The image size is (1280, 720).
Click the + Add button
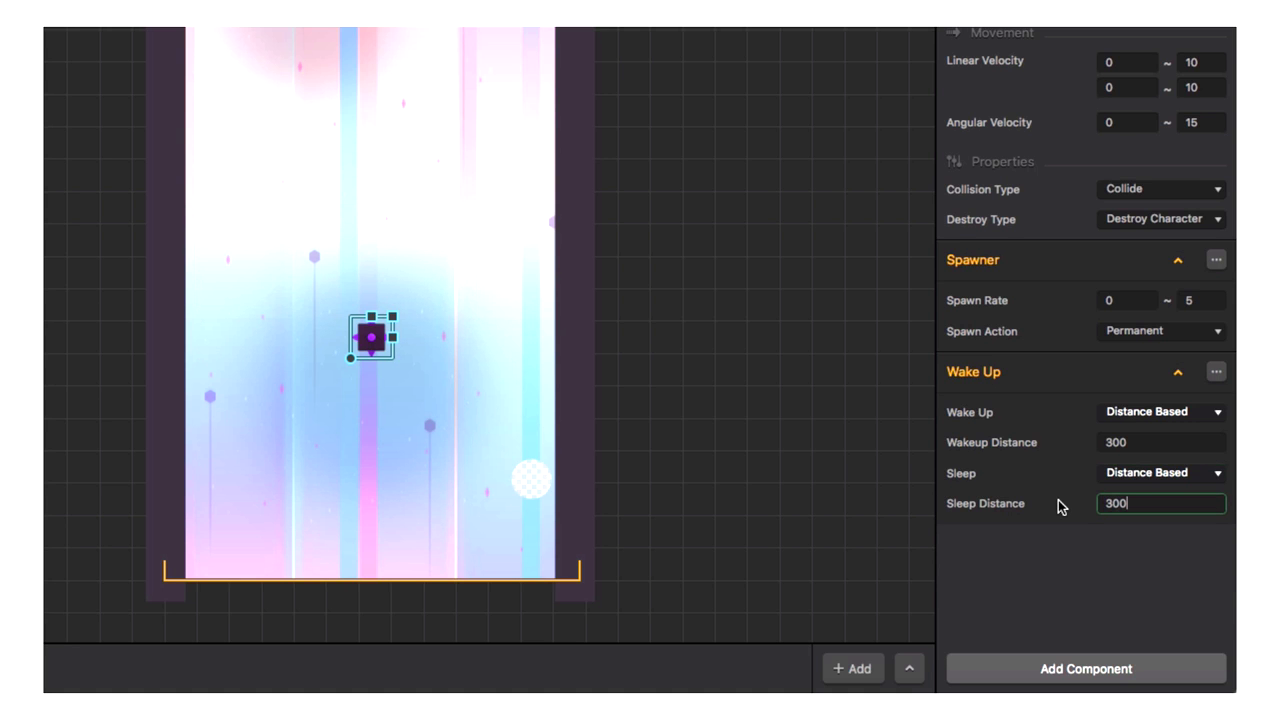tap(852, 669)
